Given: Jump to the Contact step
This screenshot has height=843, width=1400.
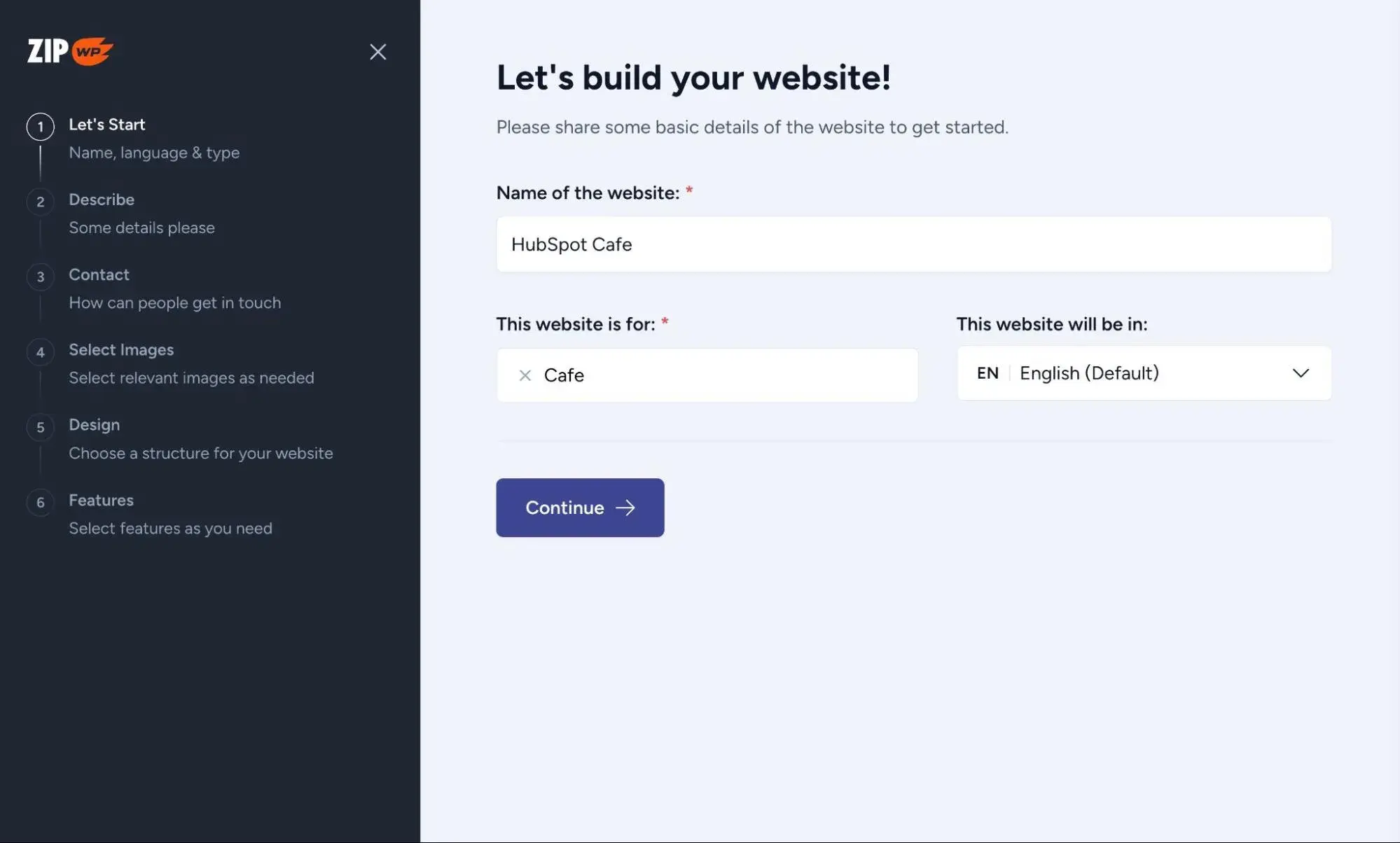Looking at the screenshot, I should 99,274.
